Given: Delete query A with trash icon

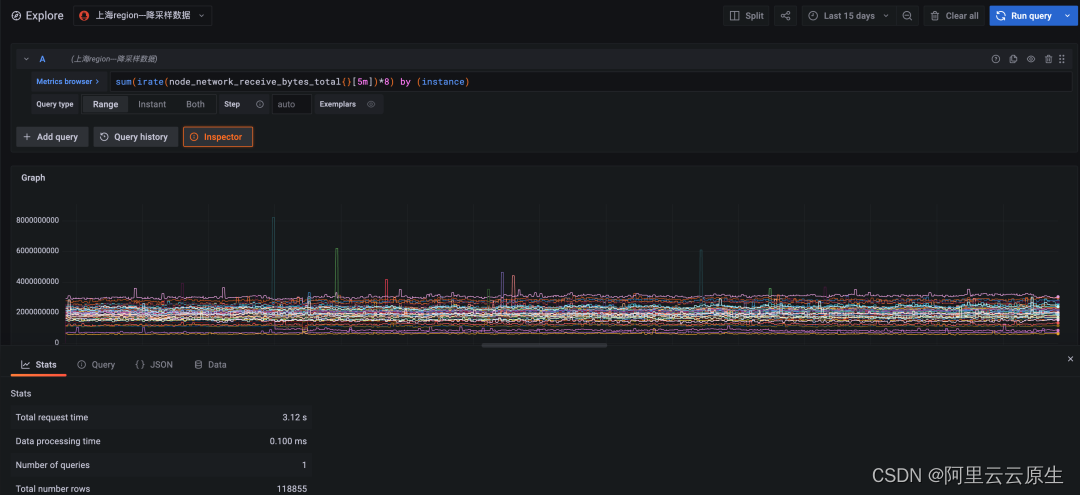Looking at the screenshot, I should point(1048,59).
